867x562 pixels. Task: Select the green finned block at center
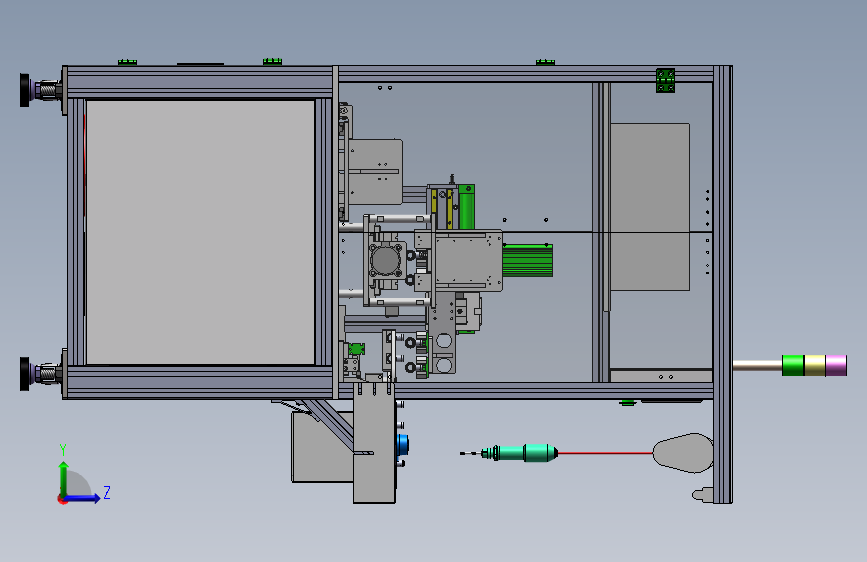(527, 260)
